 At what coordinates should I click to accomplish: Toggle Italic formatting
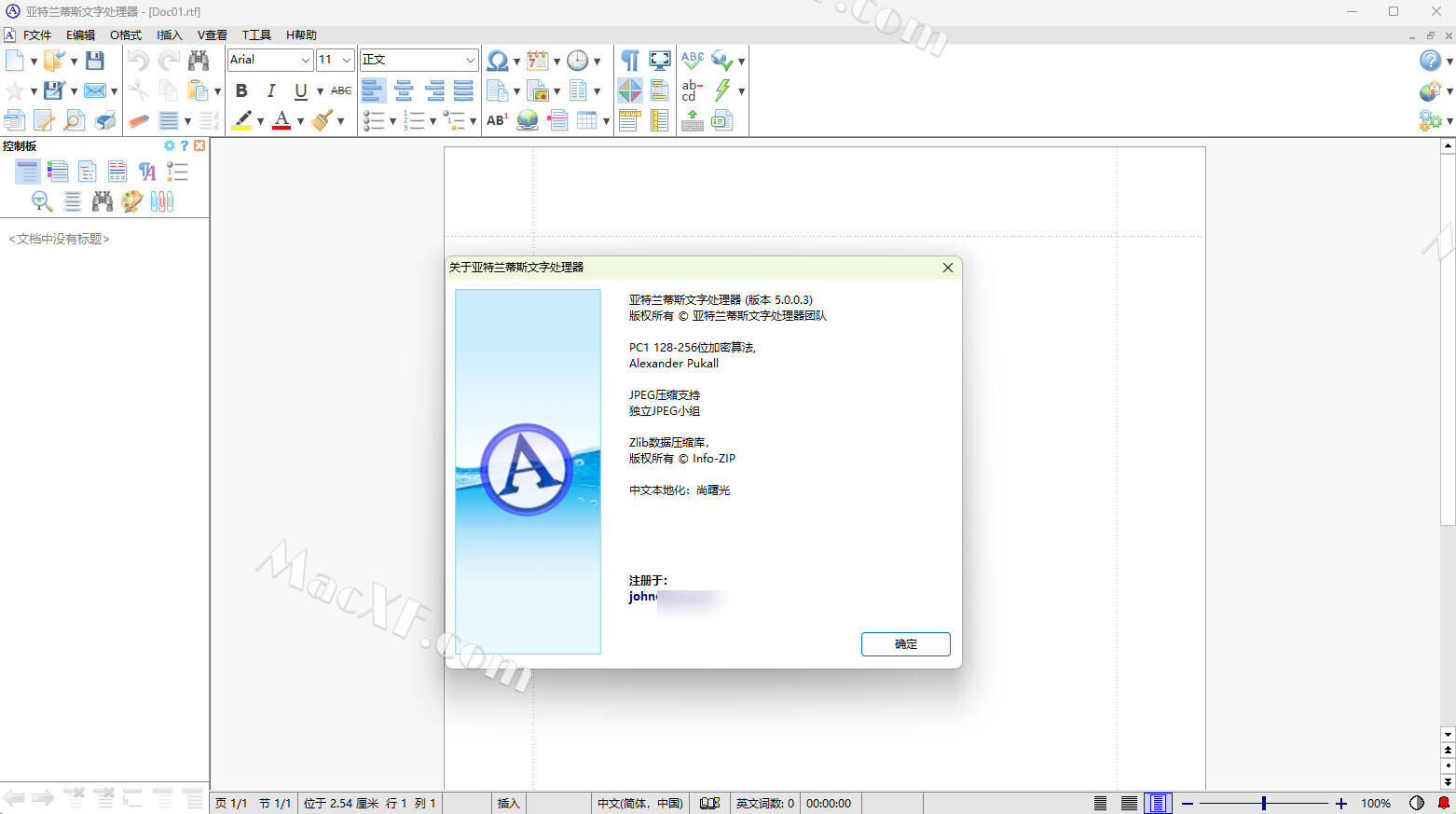click(x=271, y=90)
